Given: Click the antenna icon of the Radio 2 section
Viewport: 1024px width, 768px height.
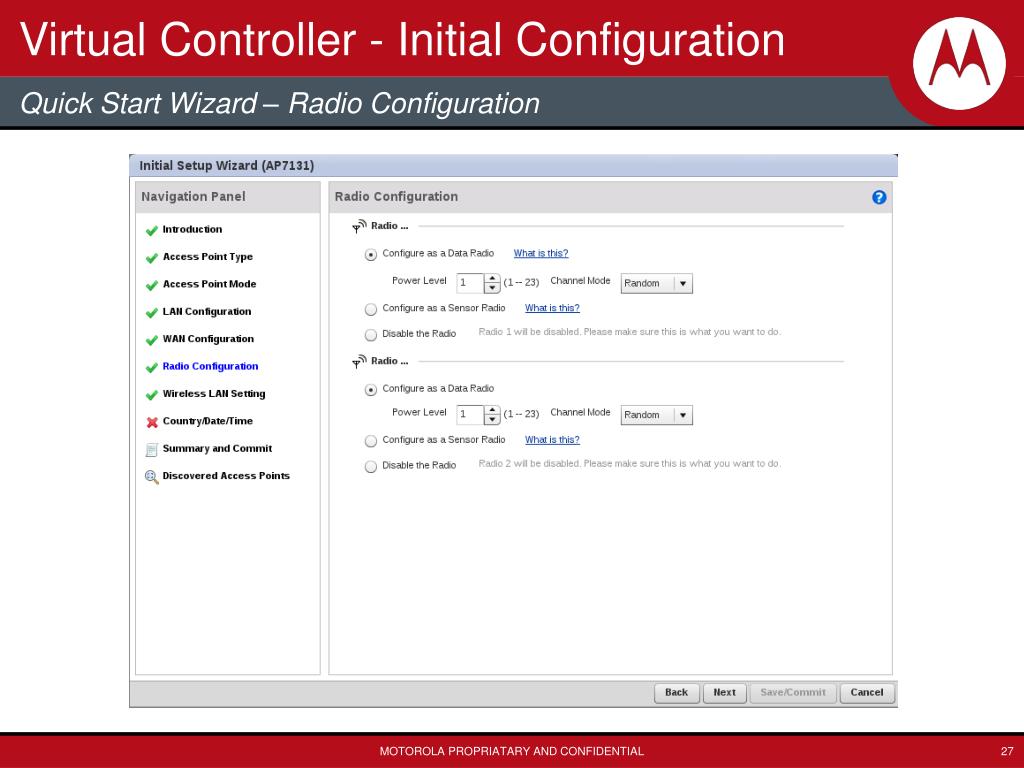Looking at the screenshot, I should [x=359, y=361].
